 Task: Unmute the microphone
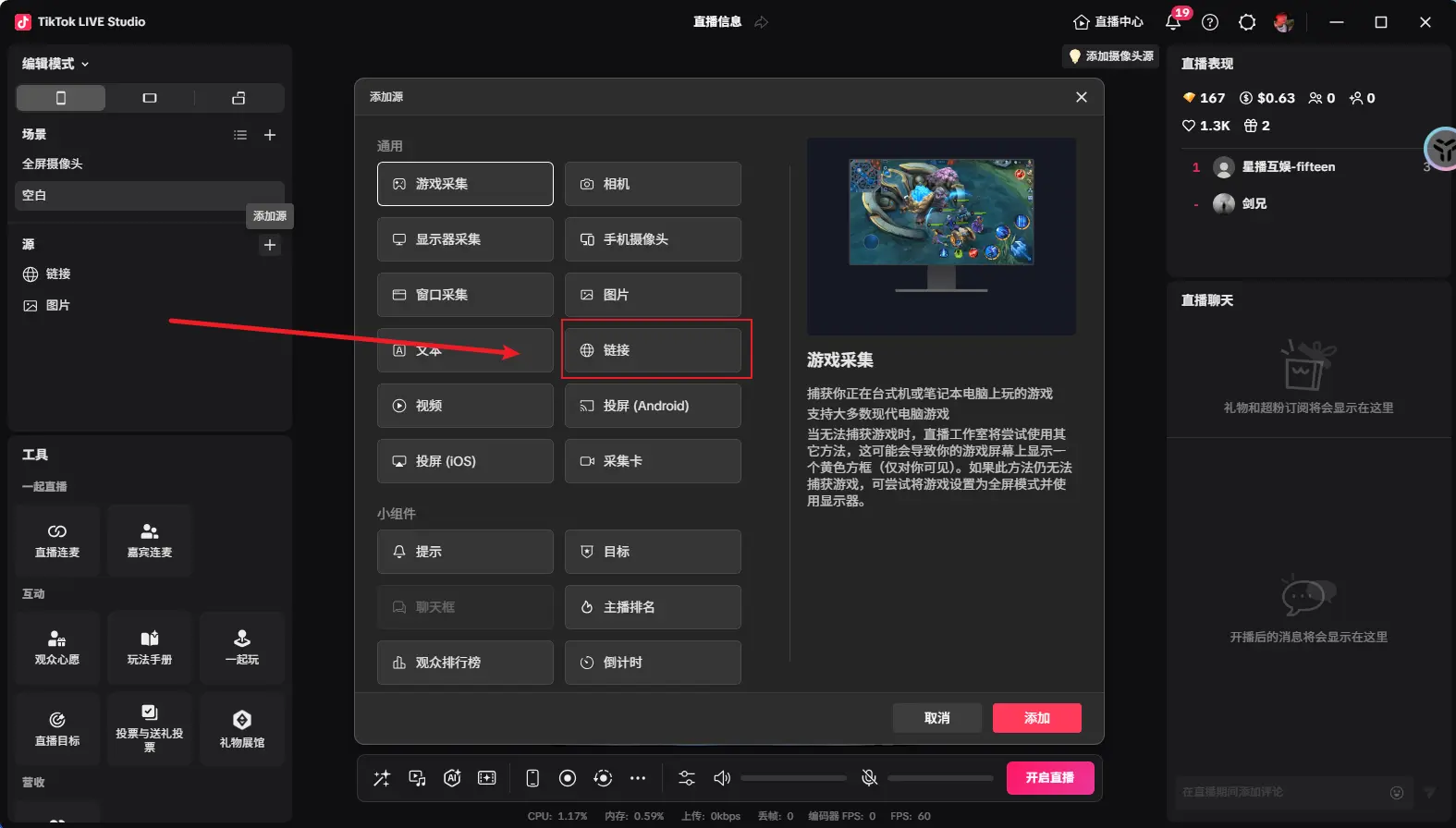[869, 778]
